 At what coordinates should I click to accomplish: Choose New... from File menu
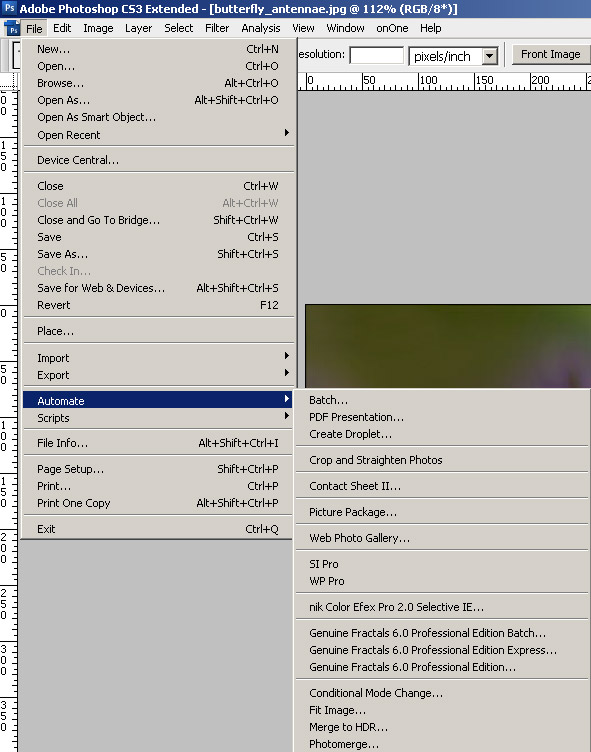coord(158,49)
